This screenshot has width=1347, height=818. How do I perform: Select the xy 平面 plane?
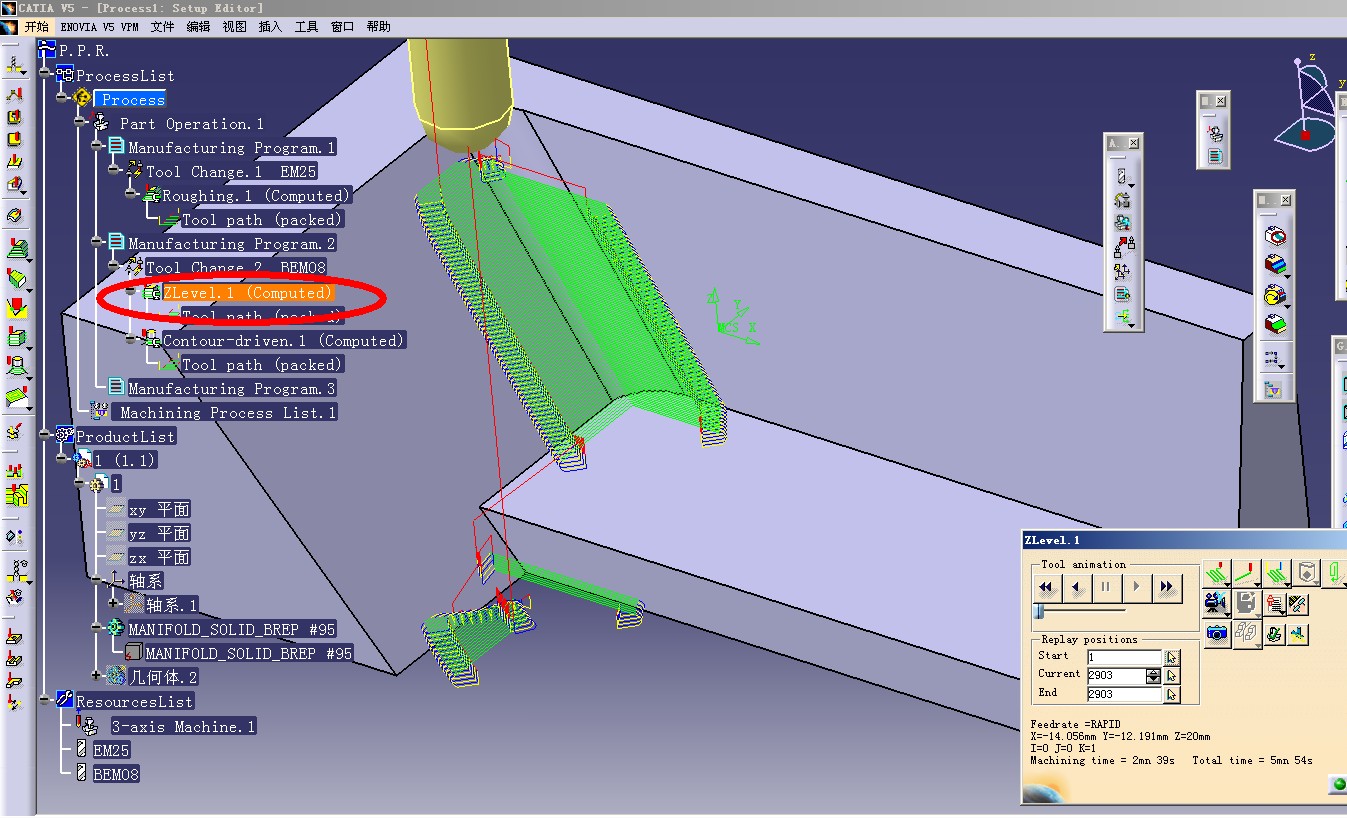159,509
